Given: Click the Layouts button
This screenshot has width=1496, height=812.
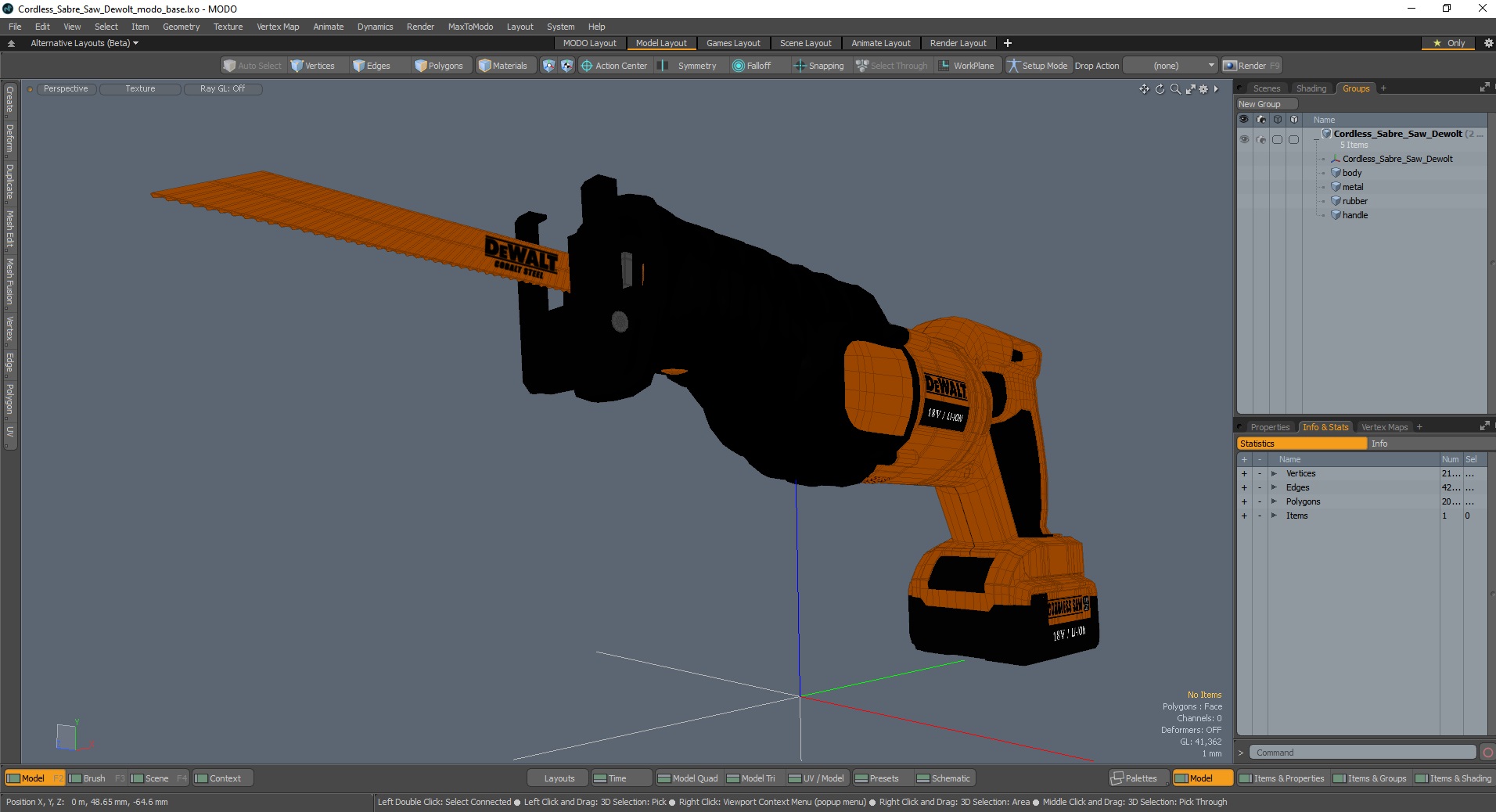Looking at the screenshot, I should (x=559, y=778).
